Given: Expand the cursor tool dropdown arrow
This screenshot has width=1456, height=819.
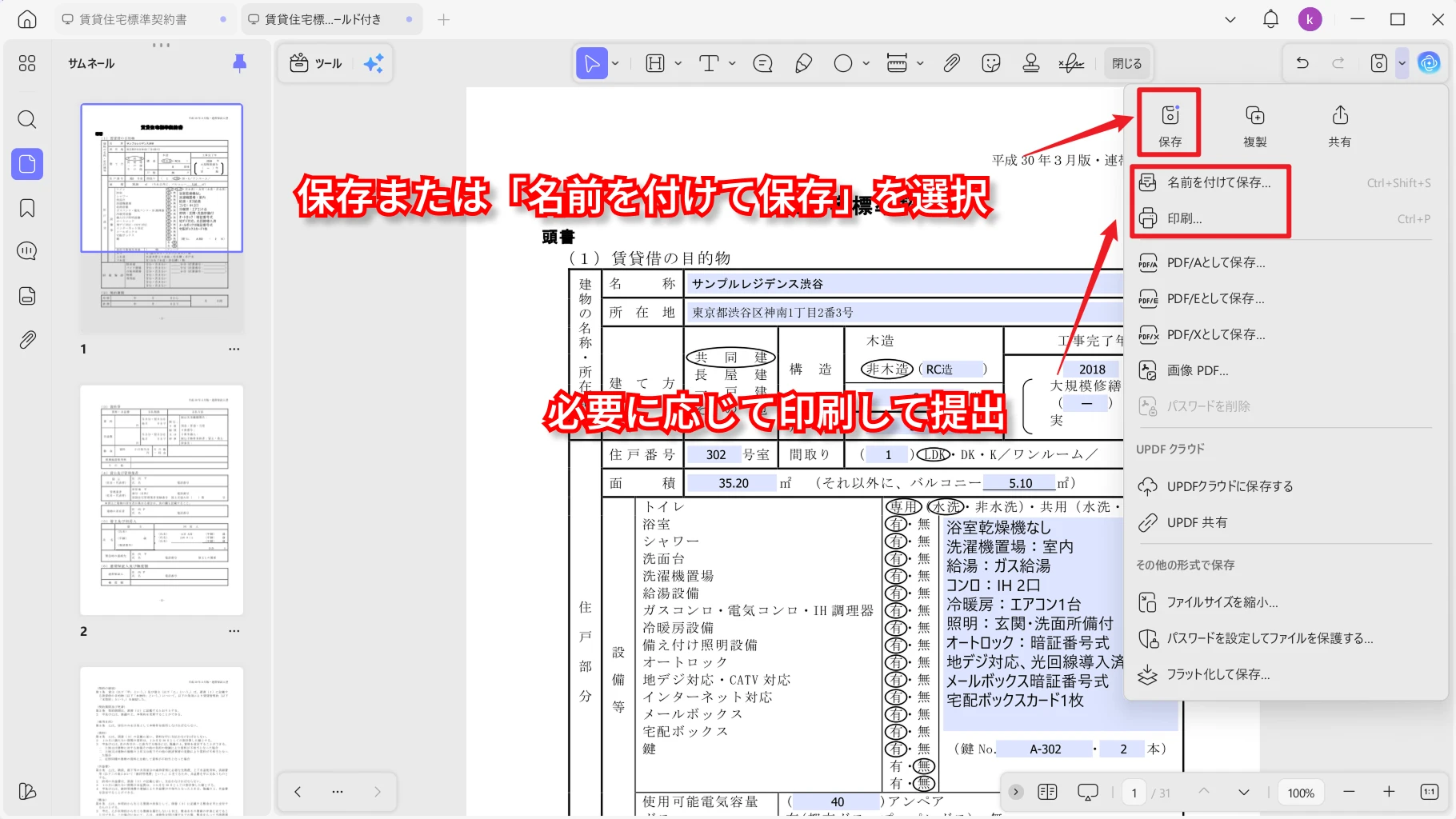Looking at the screenshot, I should tap(615, 63).
